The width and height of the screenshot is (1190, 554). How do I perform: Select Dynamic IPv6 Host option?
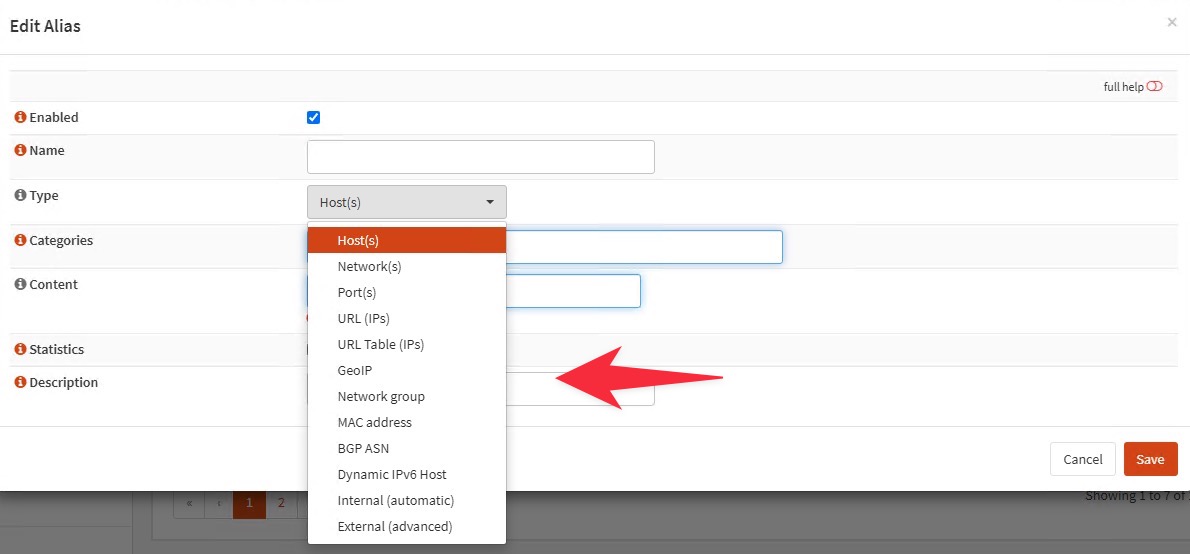407,474
